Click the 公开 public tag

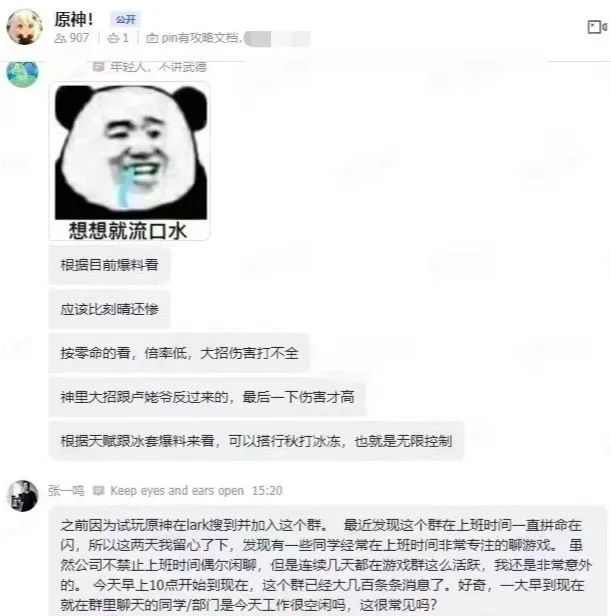(x=125, y=19)
